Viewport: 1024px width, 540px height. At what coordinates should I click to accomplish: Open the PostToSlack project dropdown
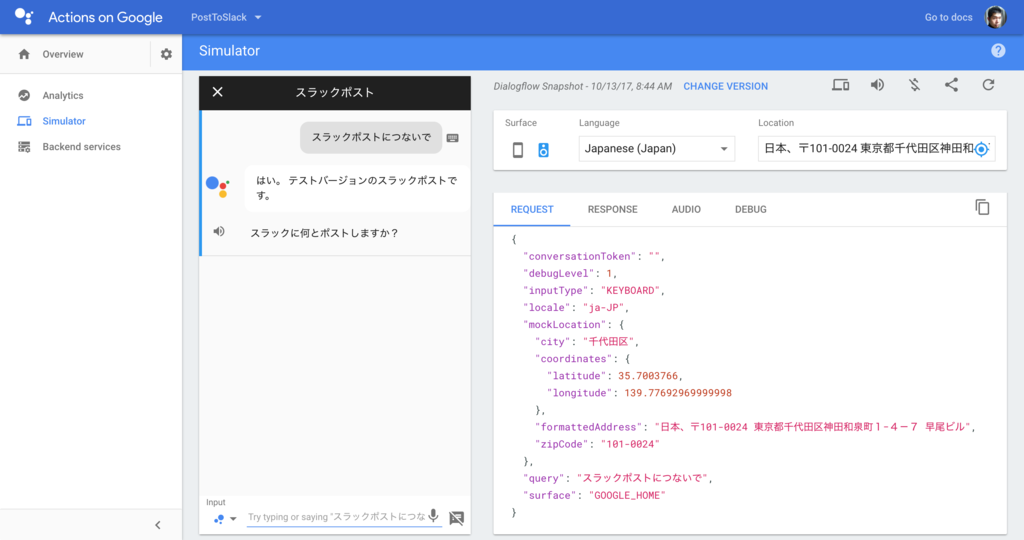226,18
